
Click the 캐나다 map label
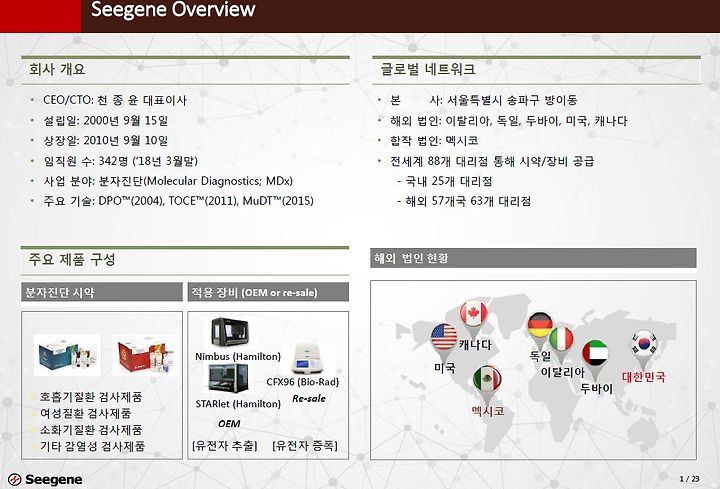(x=475, y=345)
